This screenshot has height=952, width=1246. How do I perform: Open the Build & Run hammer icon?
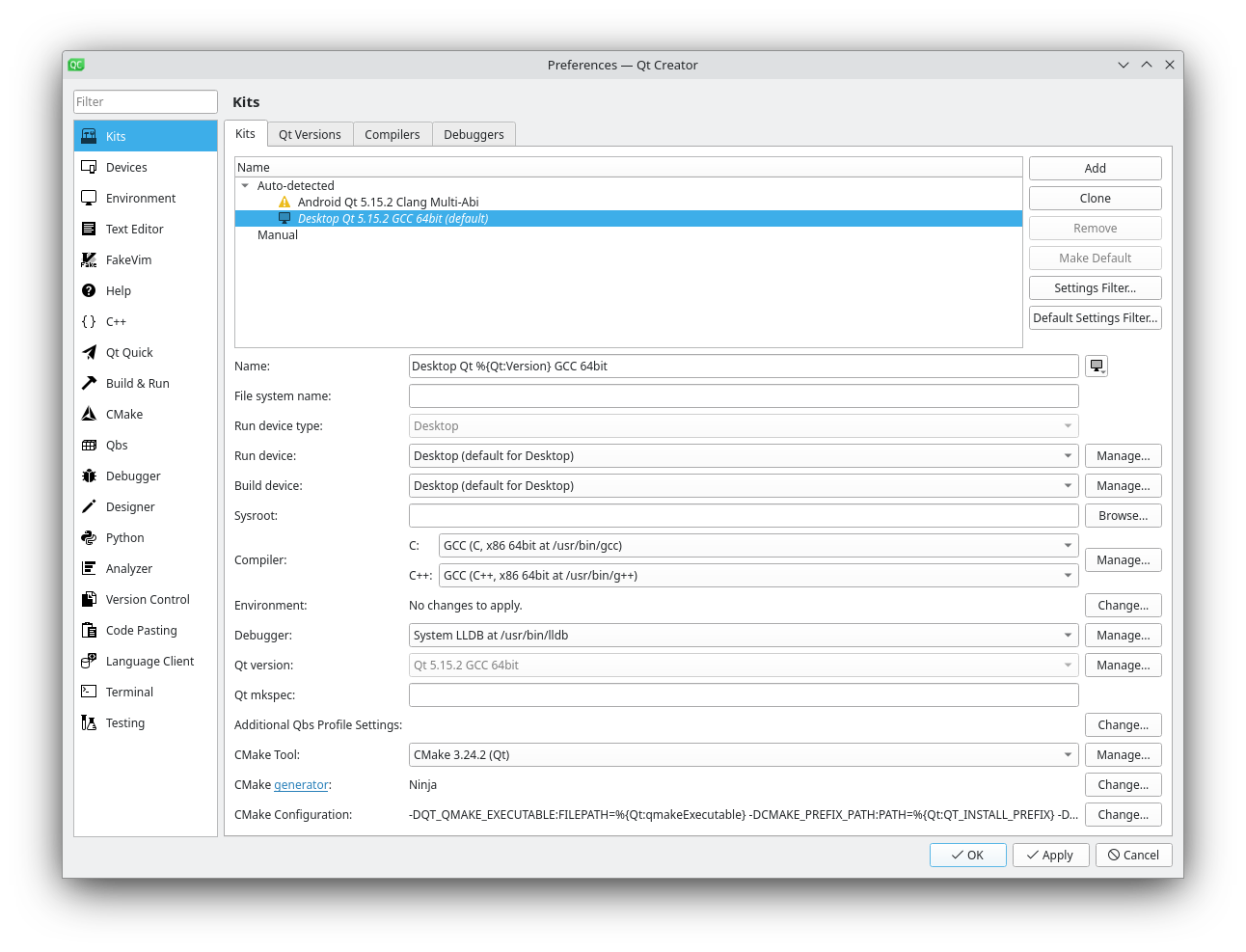[89, 383]
